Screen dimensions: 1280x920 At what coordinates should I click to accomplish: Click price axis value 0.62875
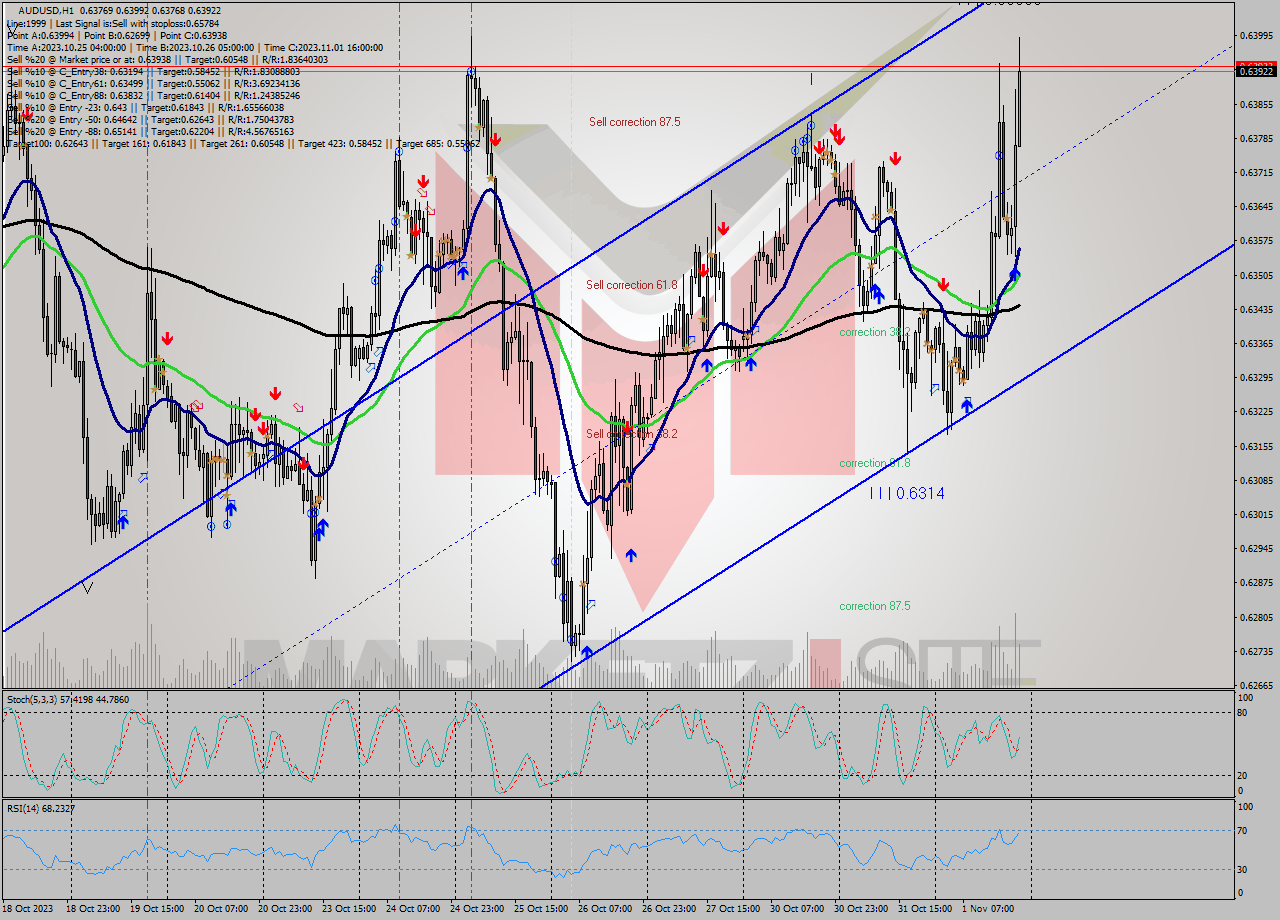[1256, 582]
